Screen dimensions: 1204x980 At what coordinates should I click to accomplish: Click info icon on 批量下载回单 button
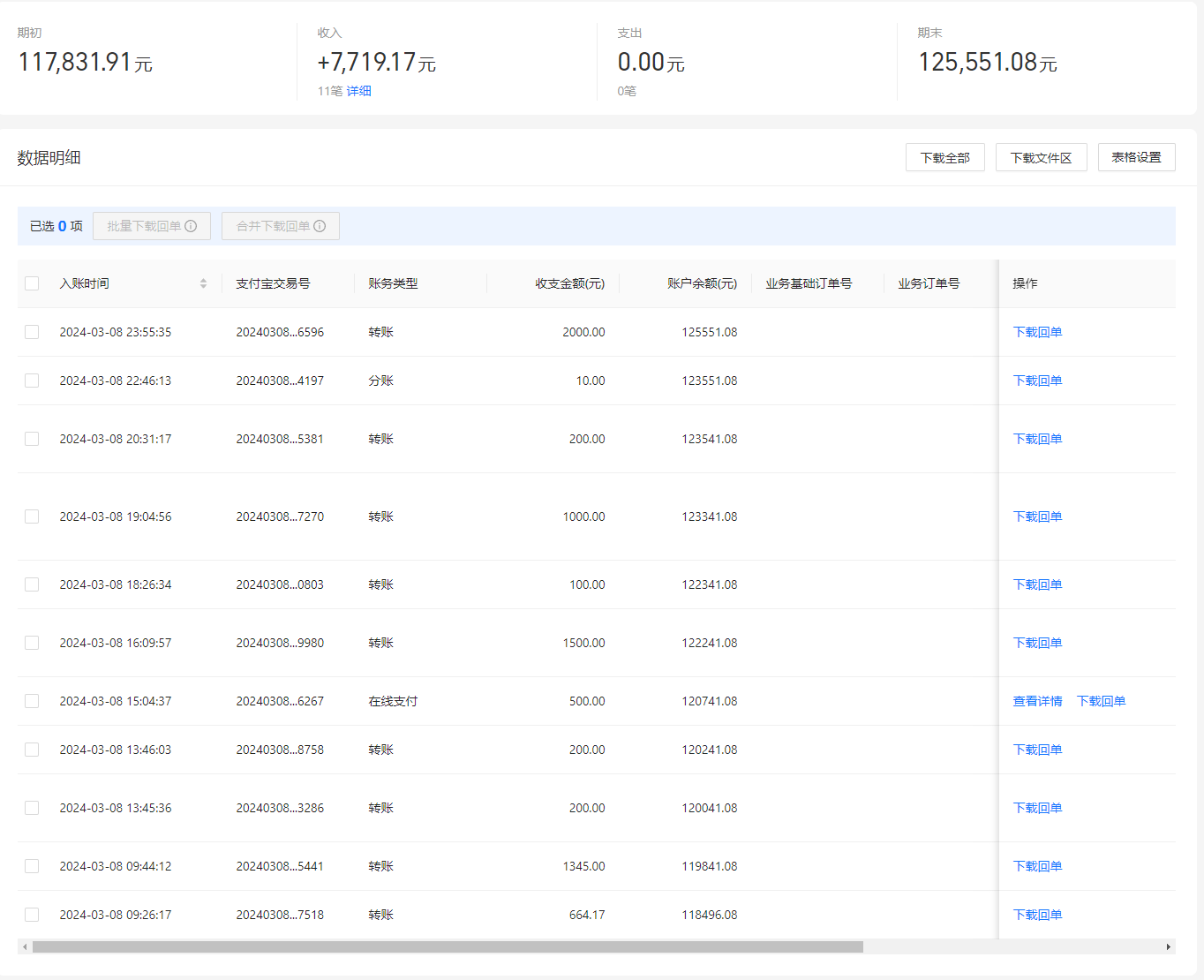tap(191, 226)
